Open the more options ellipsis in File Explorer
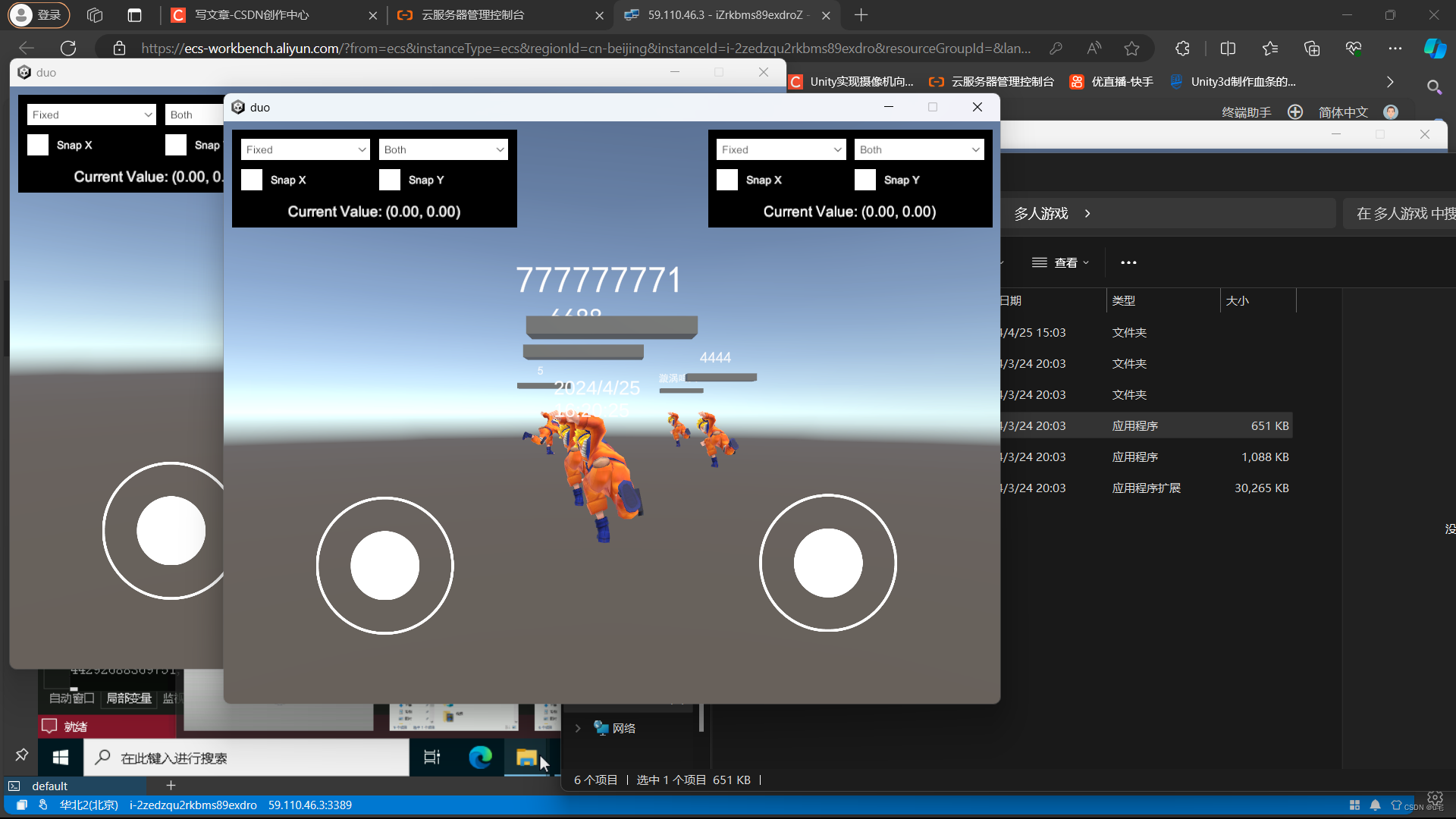 (x=1128, y=262)
